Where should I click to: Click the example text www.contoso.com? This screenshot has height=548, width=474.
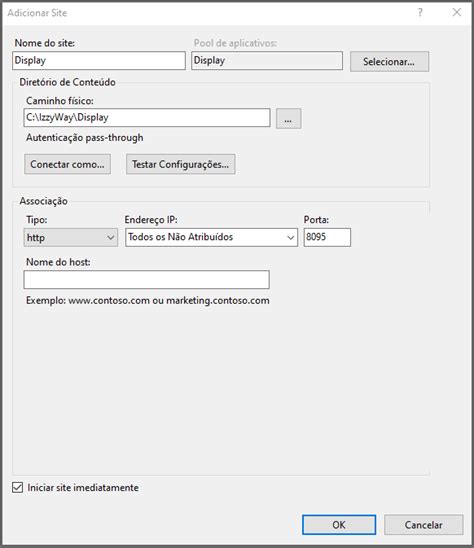click(109, 300)
